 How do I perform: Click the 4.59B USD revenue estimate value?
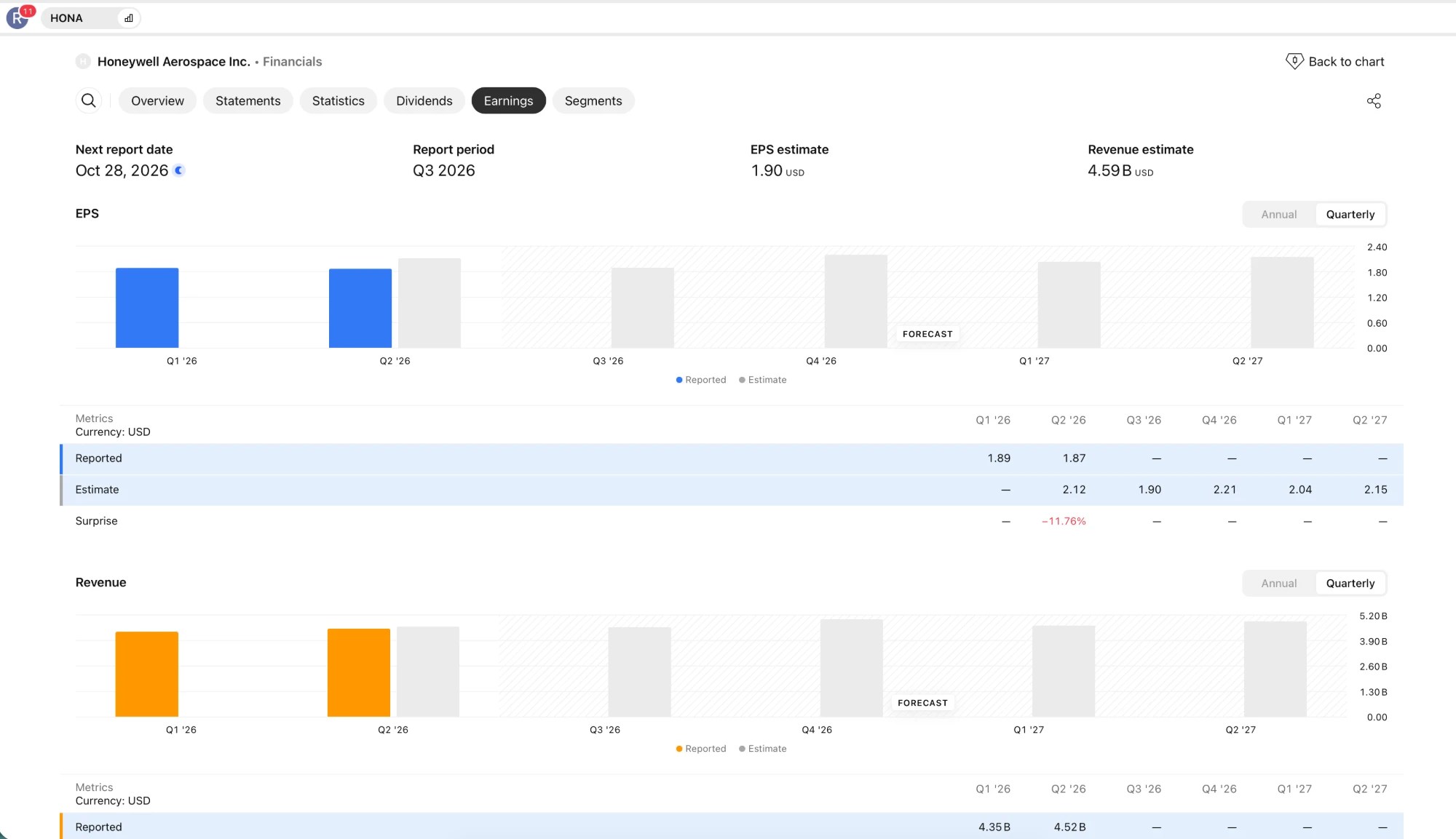coord(1120,171)
